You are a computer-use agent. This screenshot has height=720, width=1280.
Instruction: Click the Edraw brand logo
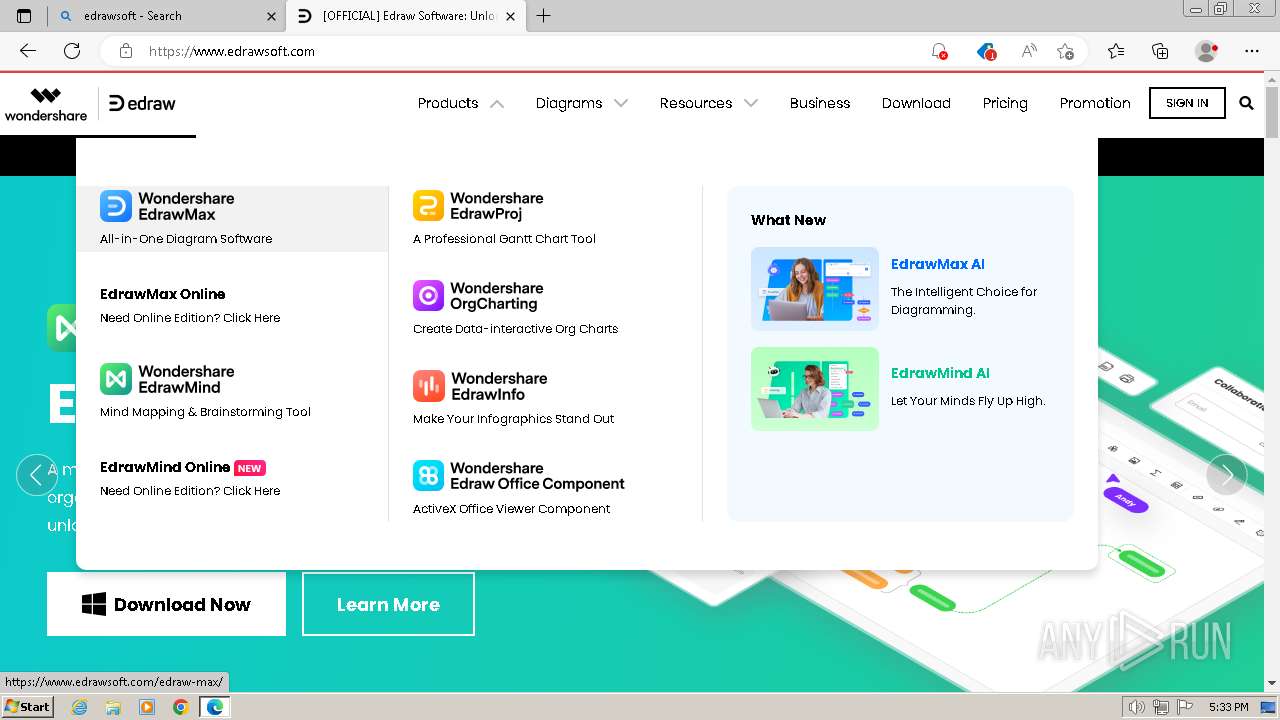pyautogui.click(x=142, y=103)
